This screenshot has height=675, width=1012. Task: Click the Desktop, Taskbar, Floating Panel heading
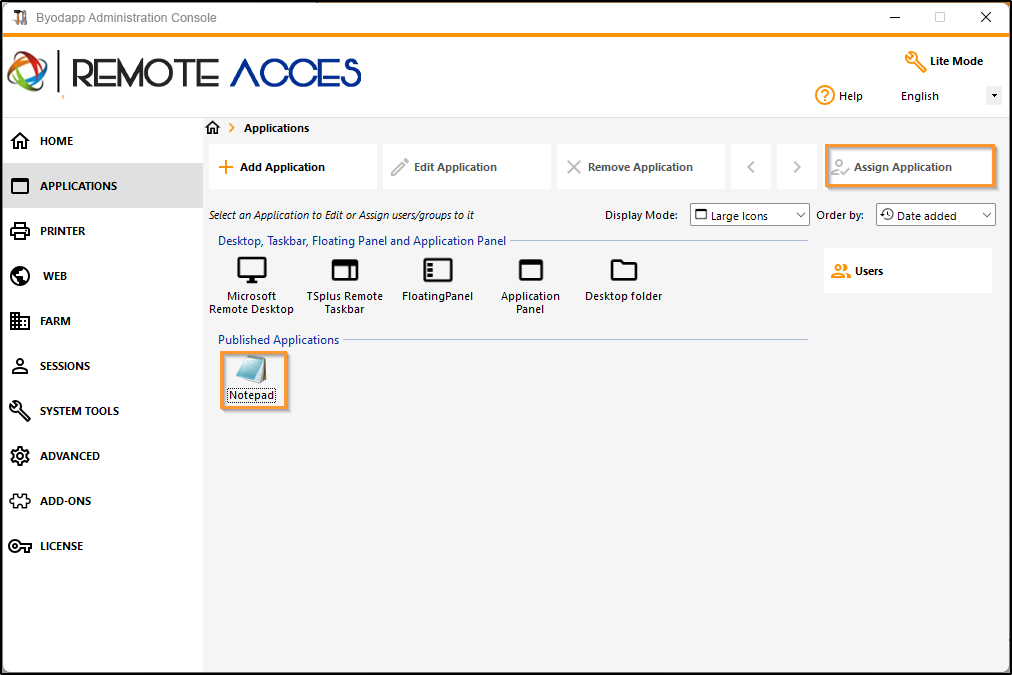pyautogui.click(x=362, y=241)
